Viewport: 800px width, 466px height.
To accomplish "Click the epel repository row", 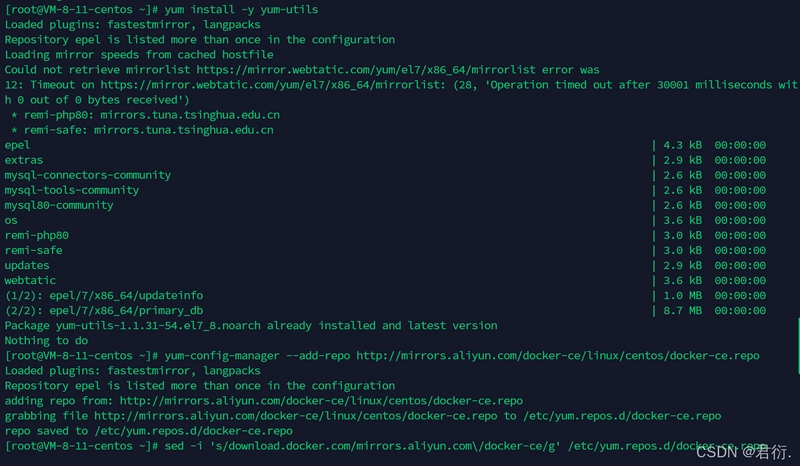I will (385, 145).
